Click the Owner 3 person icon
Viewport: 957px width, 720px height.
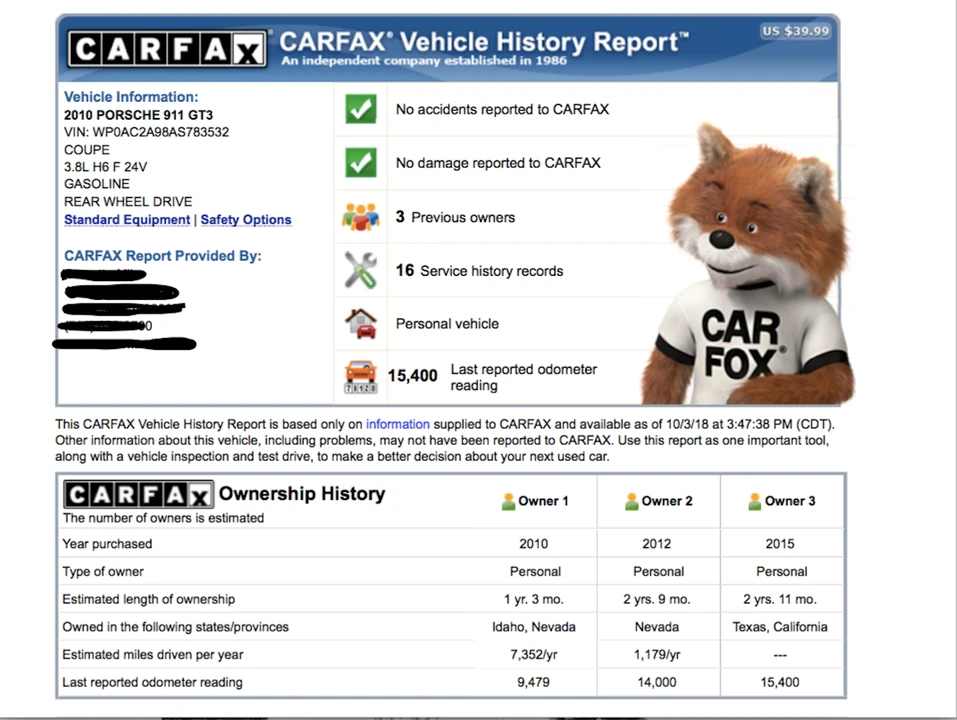[x=755, y=502]
